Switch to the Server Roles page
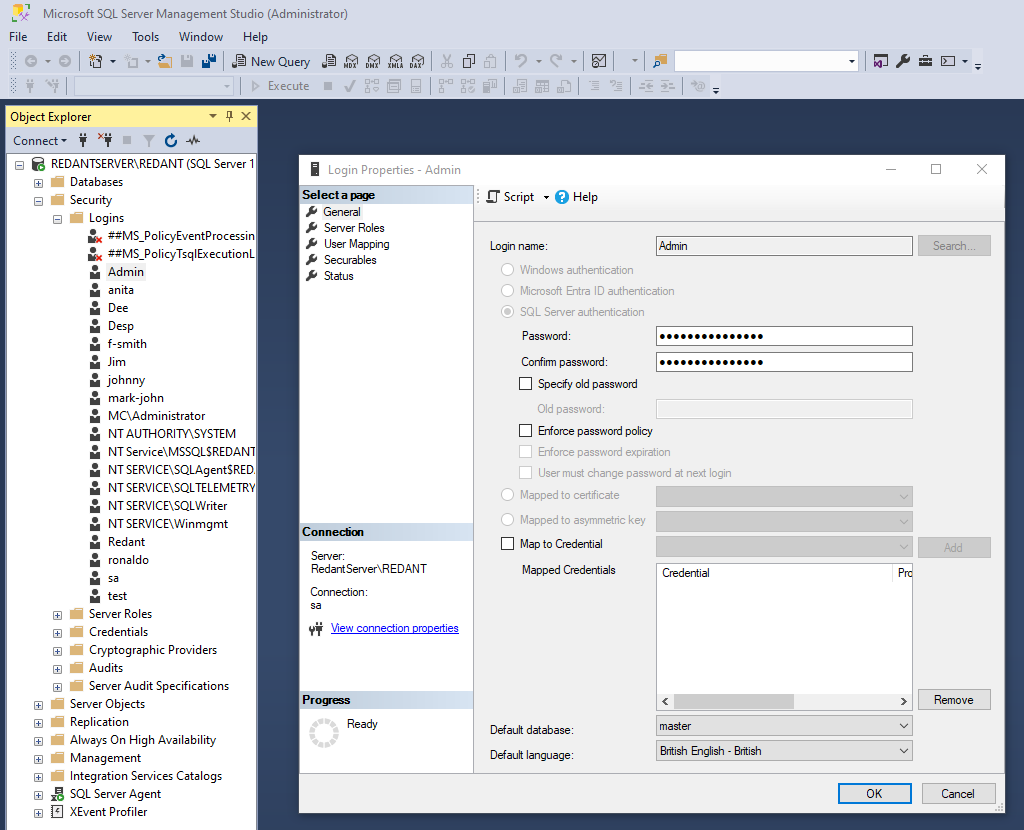 click(x=354, y=228)
